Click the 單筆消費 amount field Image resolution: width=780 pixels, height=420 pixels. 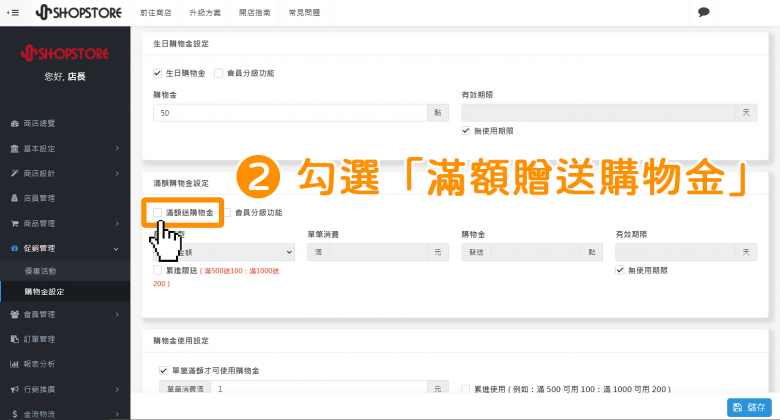[x=378, y=252]
